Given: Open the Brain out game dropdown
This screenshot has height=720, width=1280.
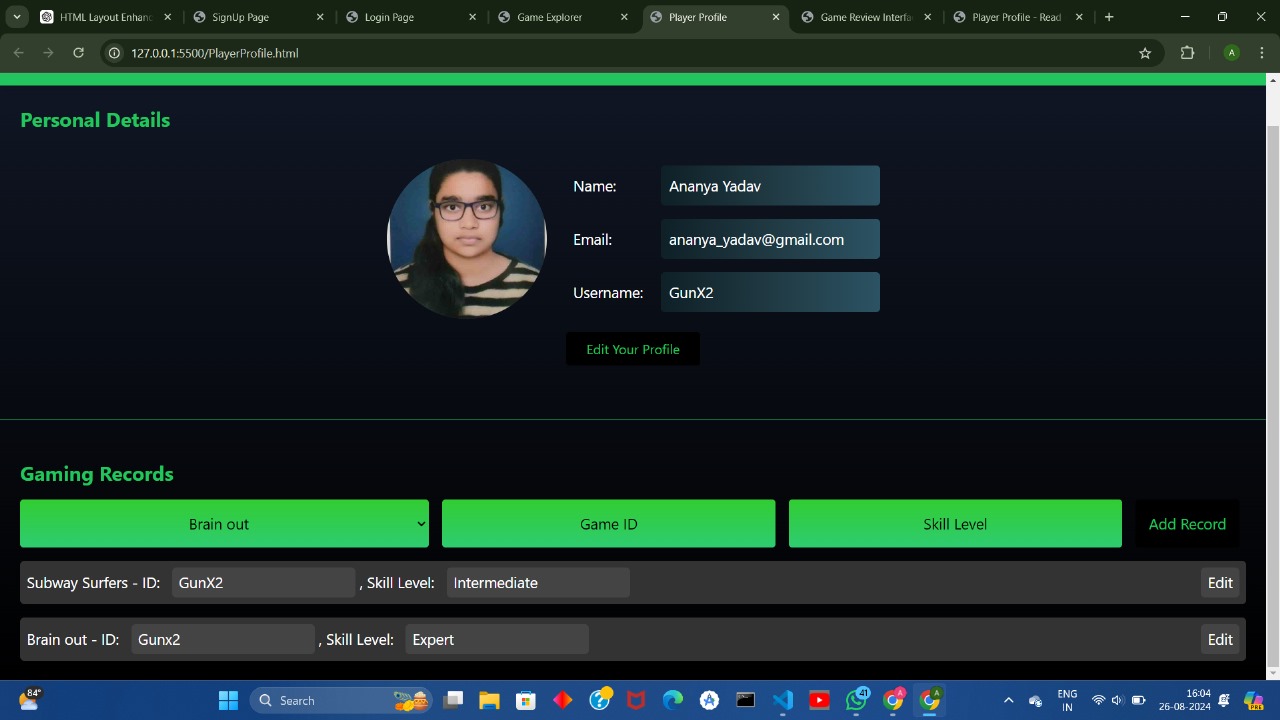Looking at the screenshot, I should [224, 524].
